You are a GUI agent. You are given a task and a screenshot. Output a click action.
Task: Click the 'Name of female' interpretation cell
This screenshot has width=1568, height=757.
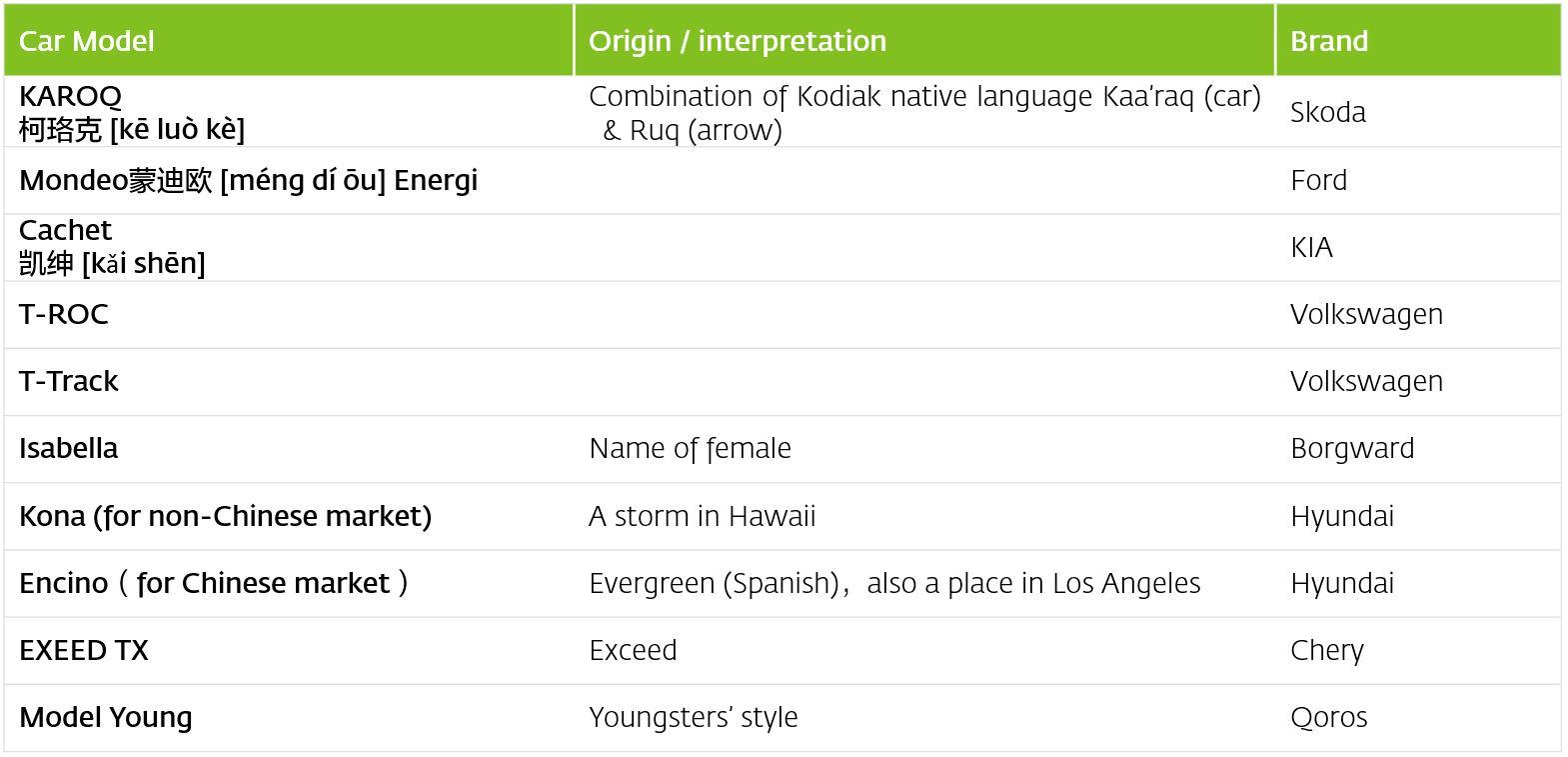click(x=924, y=449)
